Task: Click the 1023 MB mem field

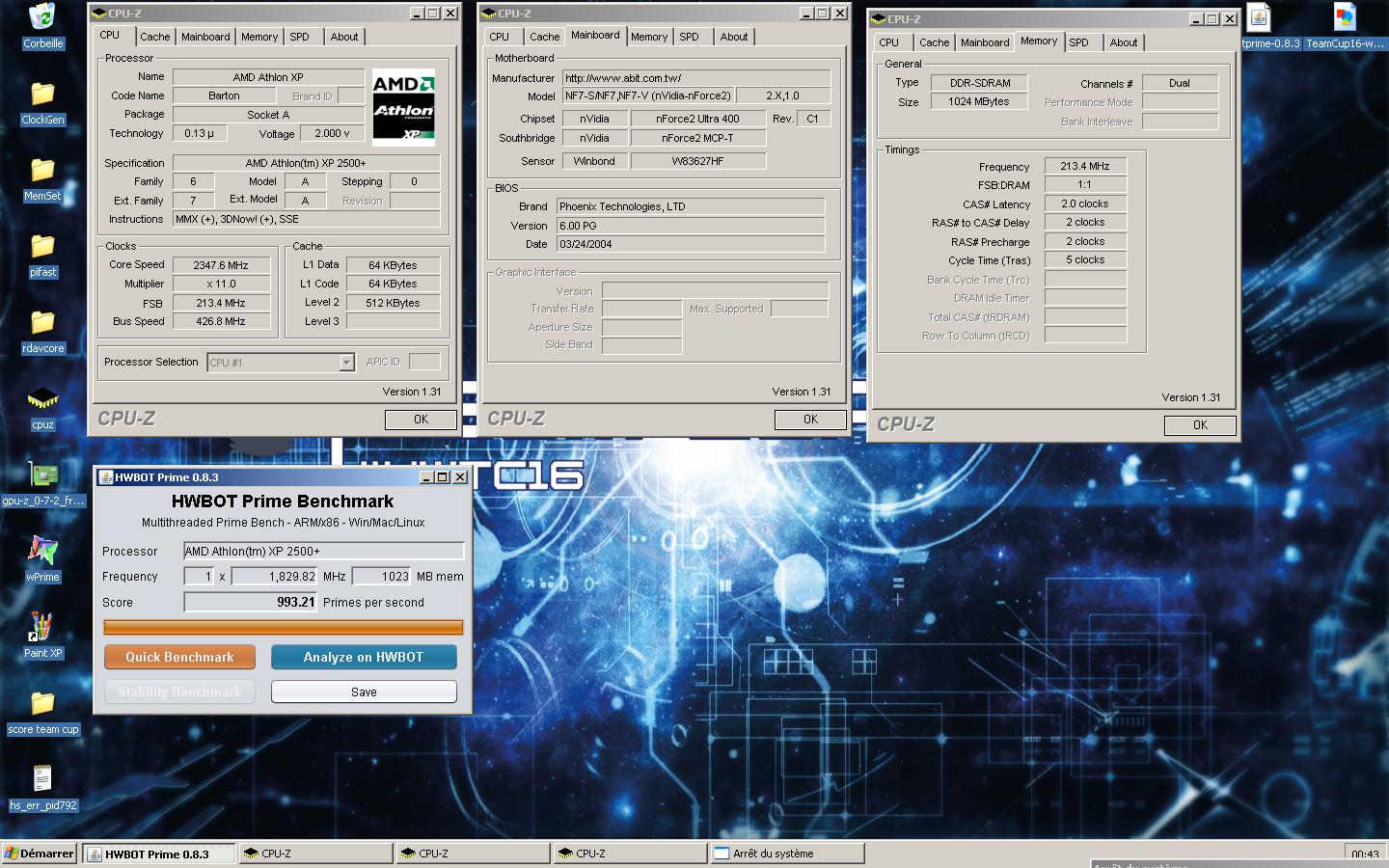Action: (382, 576)
